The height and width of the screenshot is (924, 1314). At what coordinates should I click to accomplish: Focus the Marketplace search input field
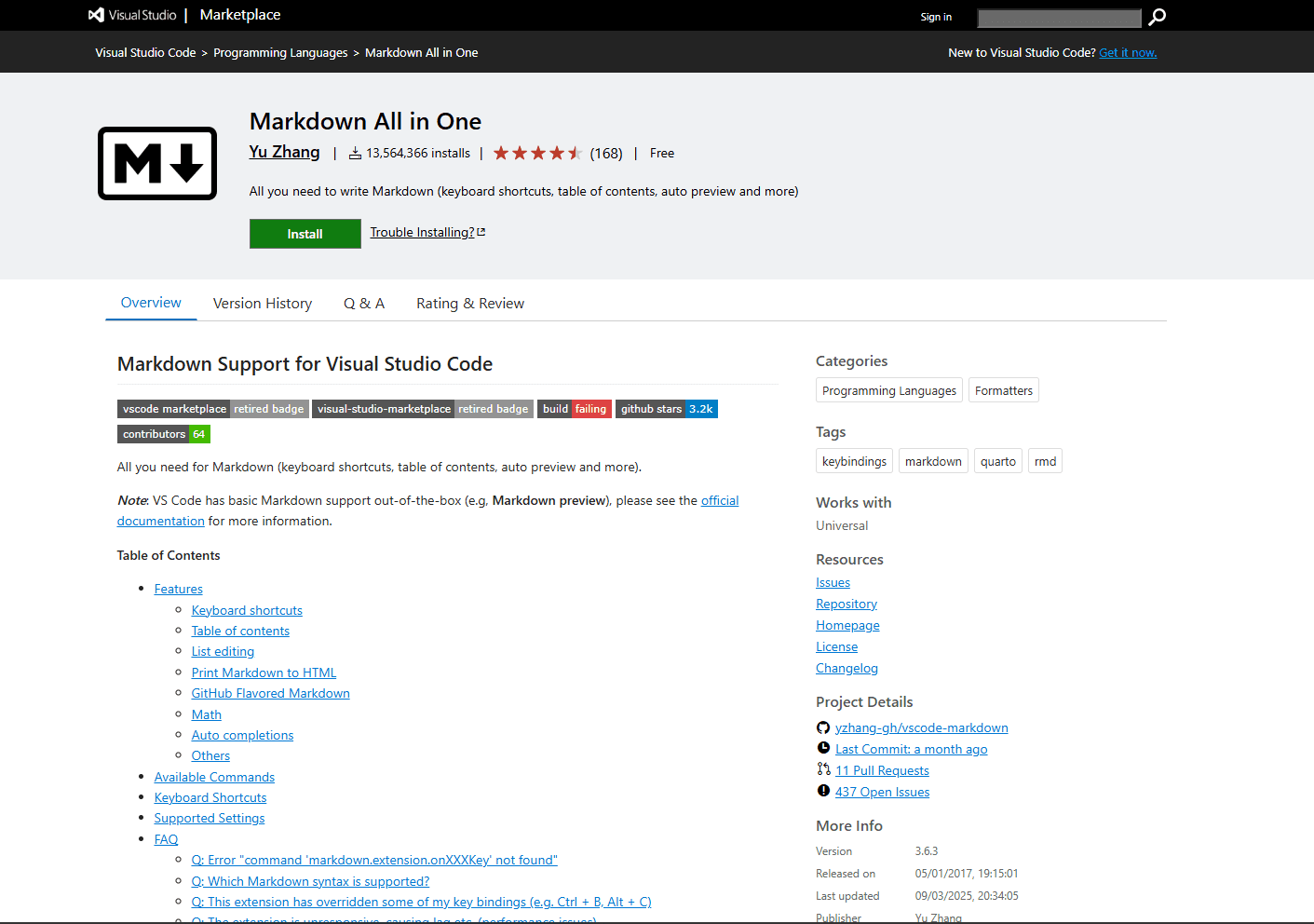point(1060,18)
